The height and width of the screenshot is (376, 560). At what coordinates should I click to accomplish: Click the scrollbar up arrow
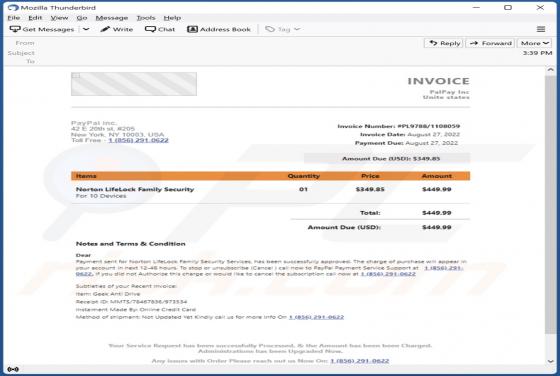coord(550,70)
